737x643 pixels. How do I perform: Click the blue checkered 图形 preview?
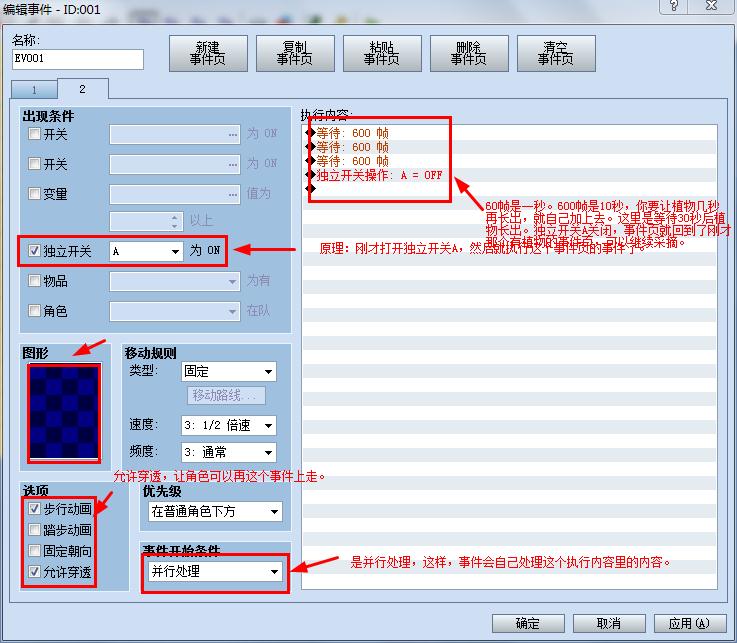coord(64,412)
